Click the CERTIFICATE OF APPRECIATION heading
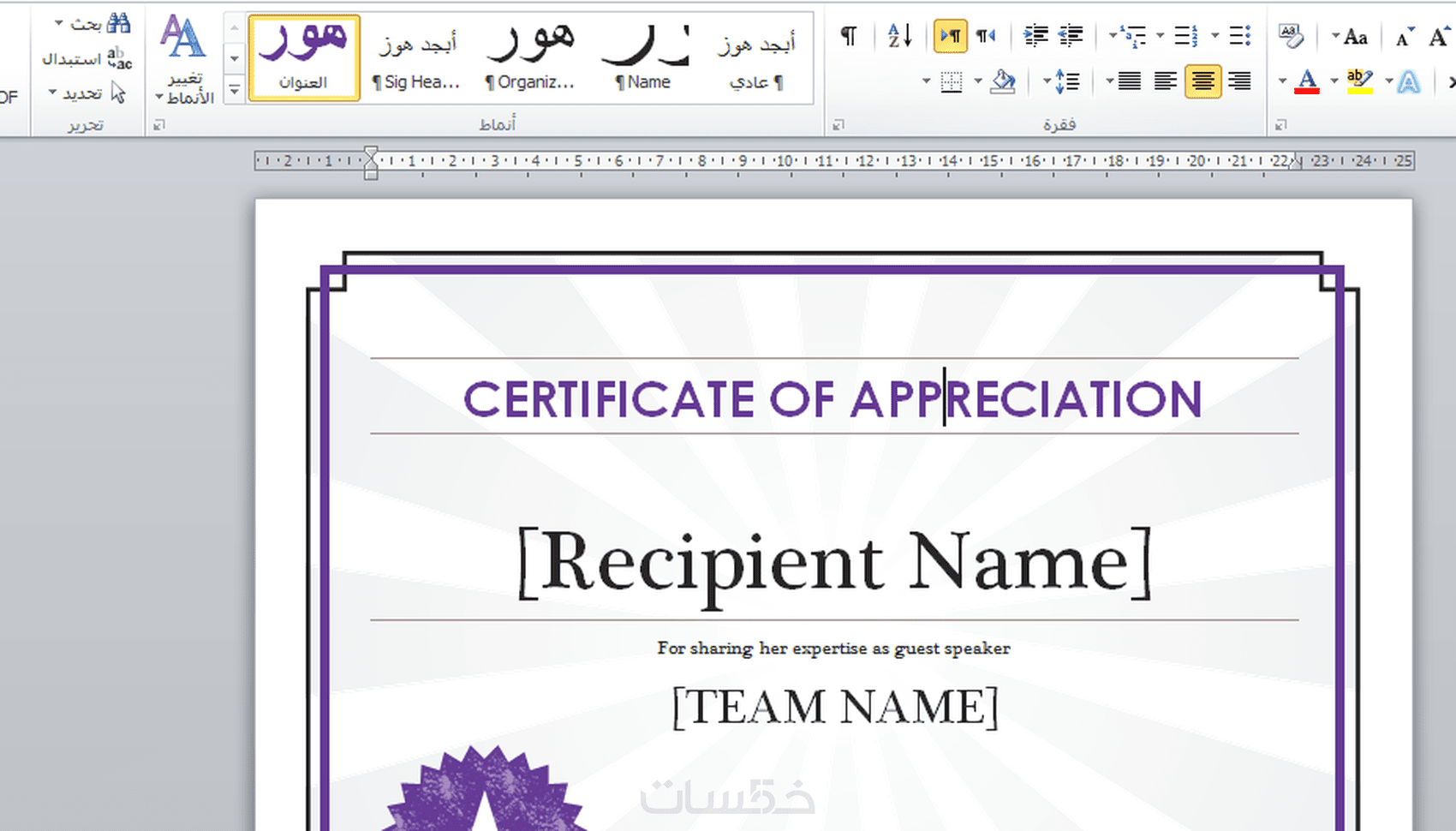 [x=833, y=399]
